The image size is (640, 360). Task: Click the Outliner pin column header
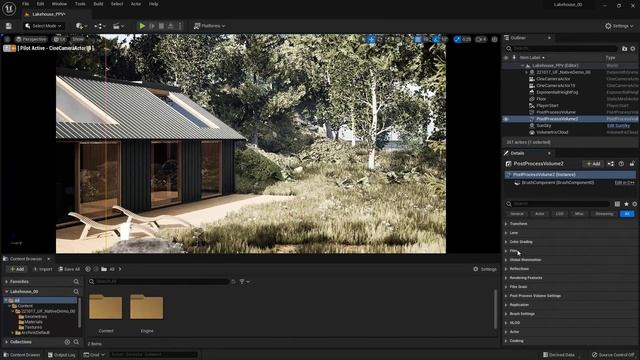coord(513,58)
